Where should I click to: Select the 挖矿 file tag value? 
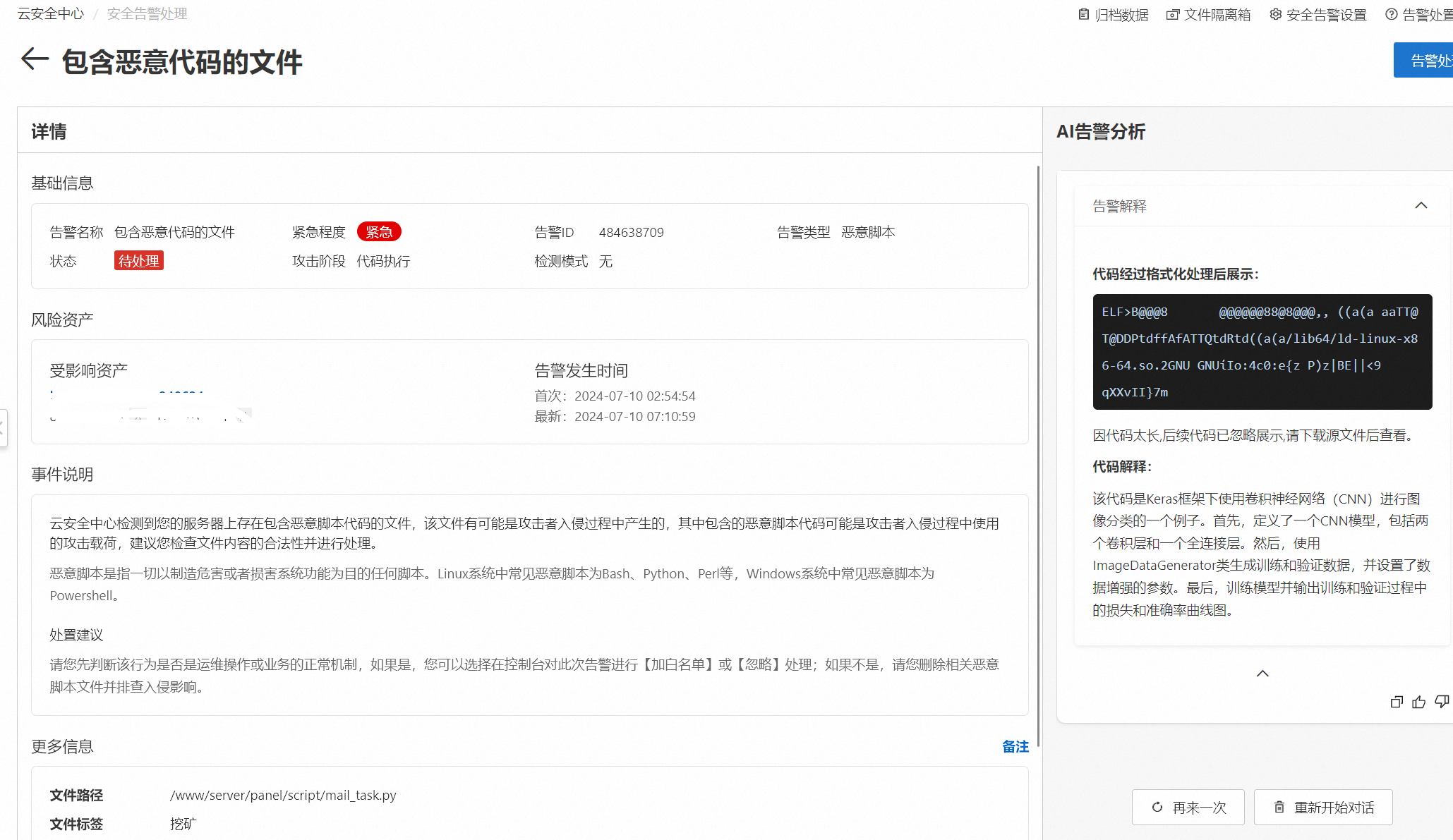pyautogui.click(x=183, y=824)
